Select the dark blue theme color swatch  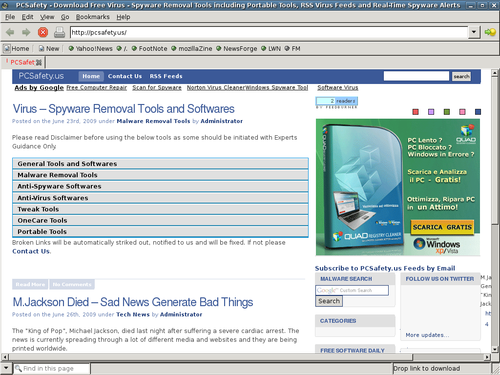[478, 112]
